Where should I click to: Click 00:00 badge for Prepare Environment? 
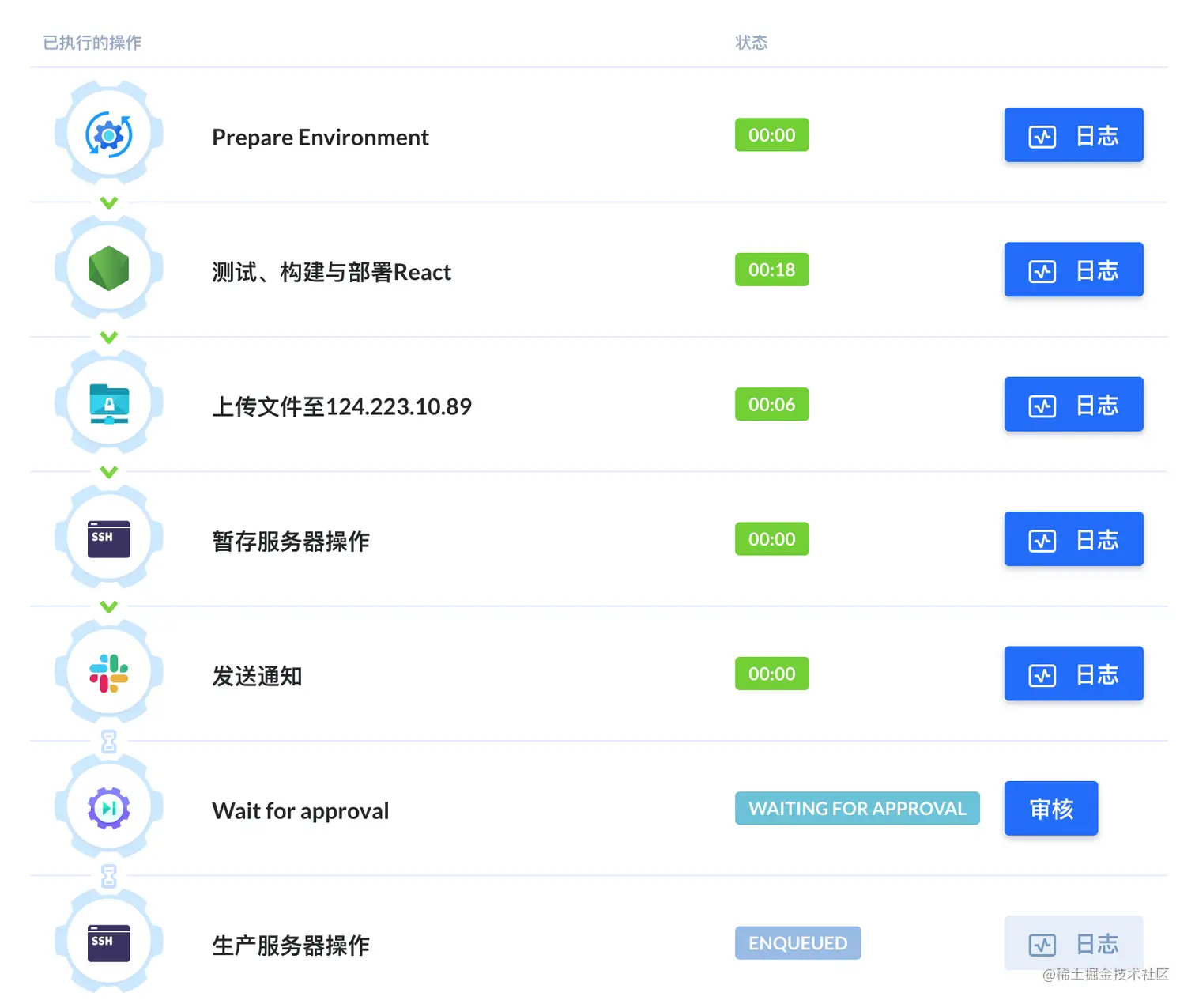click(x=772, y=135)
